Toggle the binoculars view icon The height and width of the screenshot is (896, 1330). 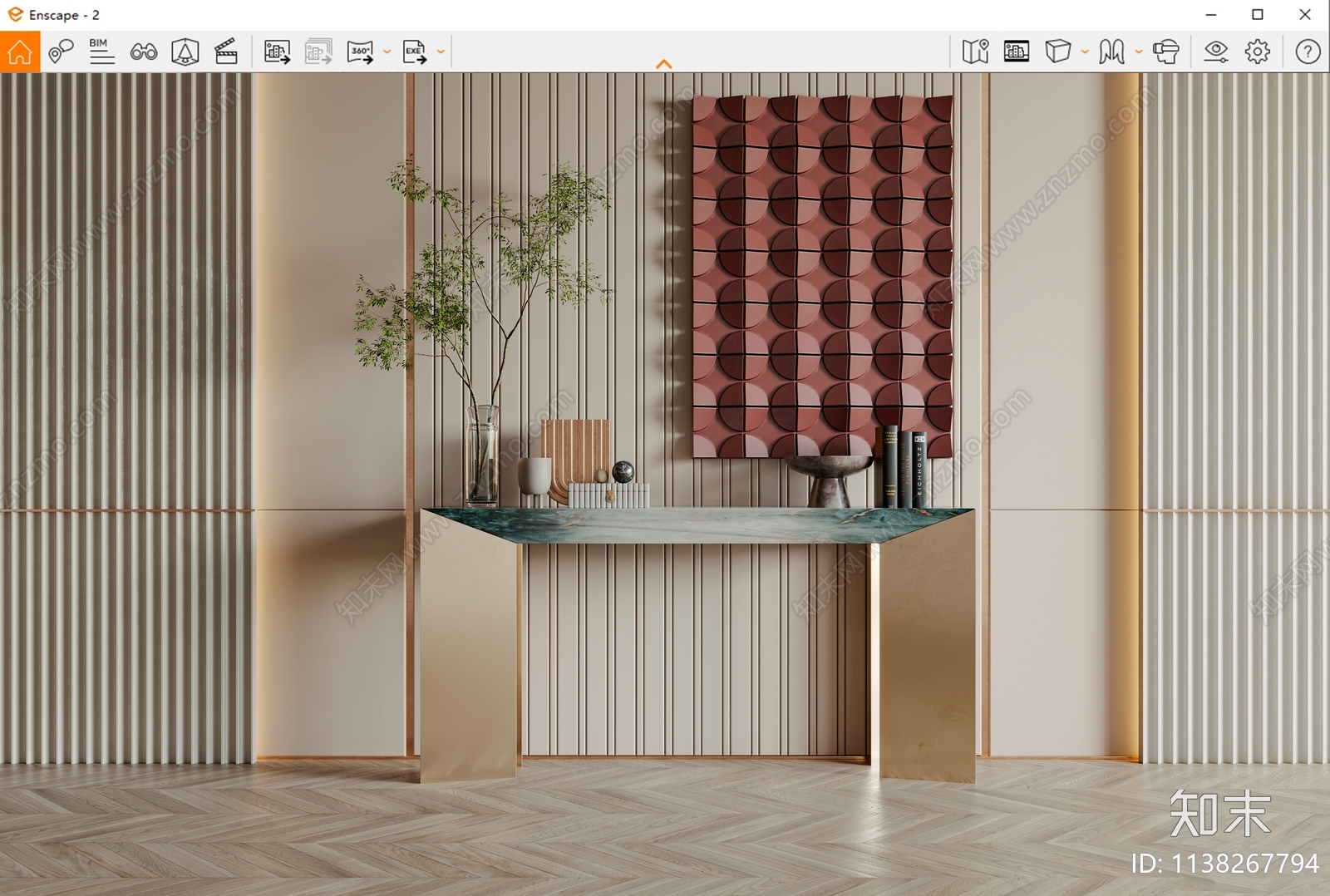(144, 52)
